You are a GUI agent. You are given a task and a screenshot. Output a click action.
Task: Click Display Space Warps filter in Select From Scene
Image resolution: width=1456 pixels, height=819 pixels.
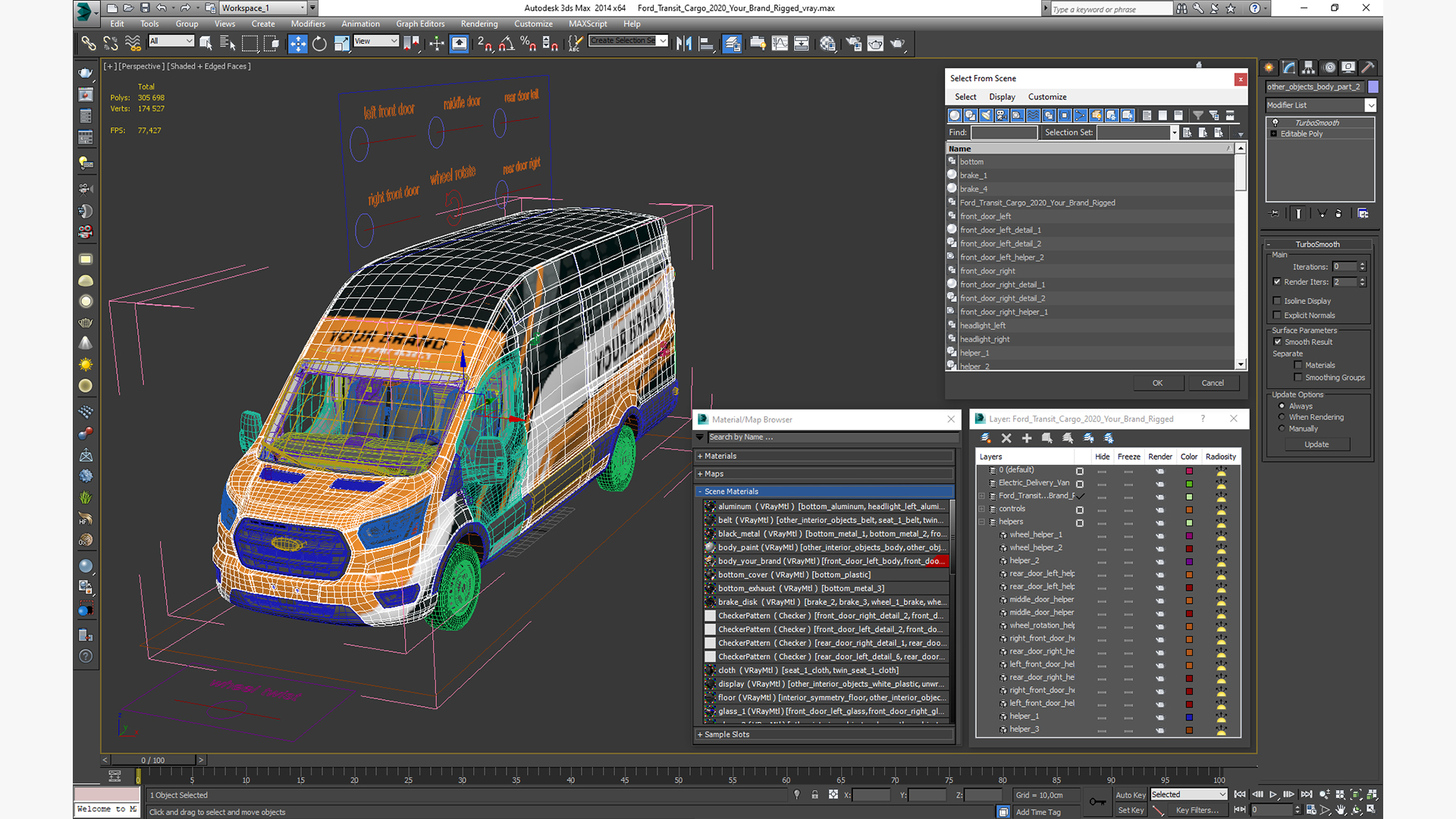pos(1033,115)
